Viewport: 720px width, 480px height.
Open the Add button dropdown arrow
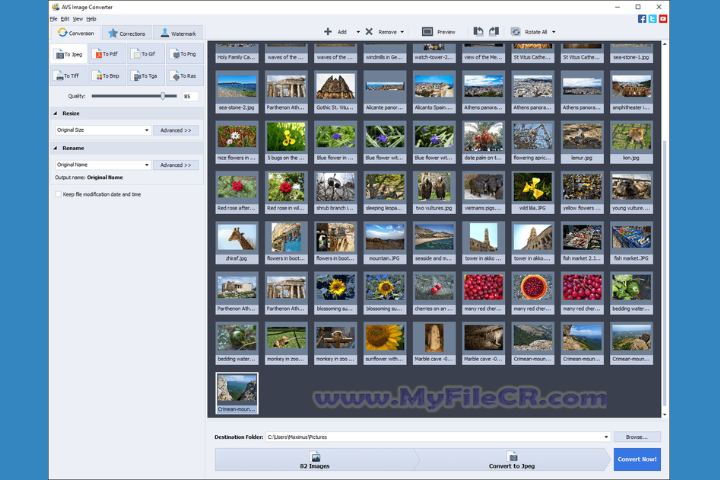point(358,32)
